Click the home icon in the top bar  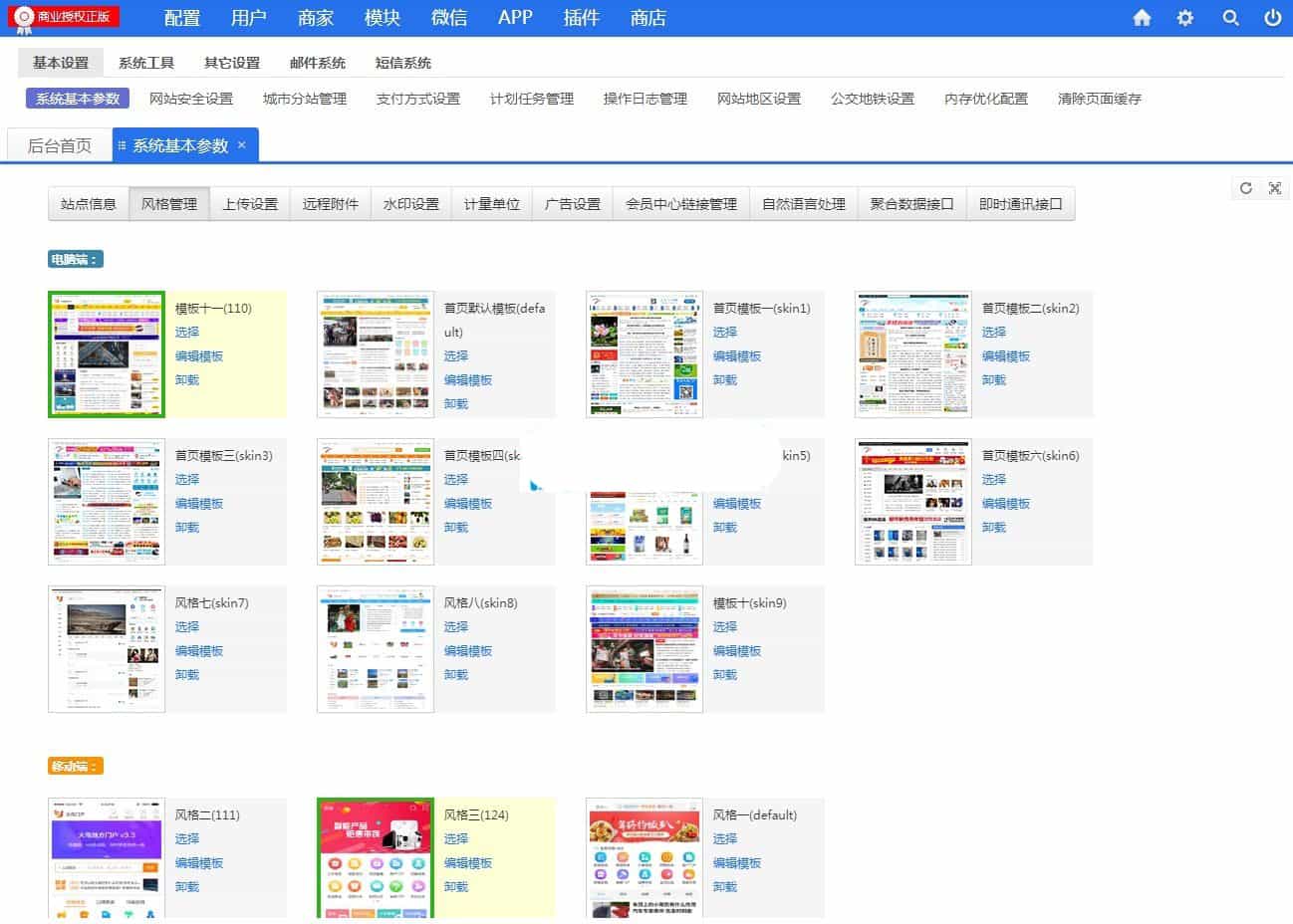(x=1141, y=17)
